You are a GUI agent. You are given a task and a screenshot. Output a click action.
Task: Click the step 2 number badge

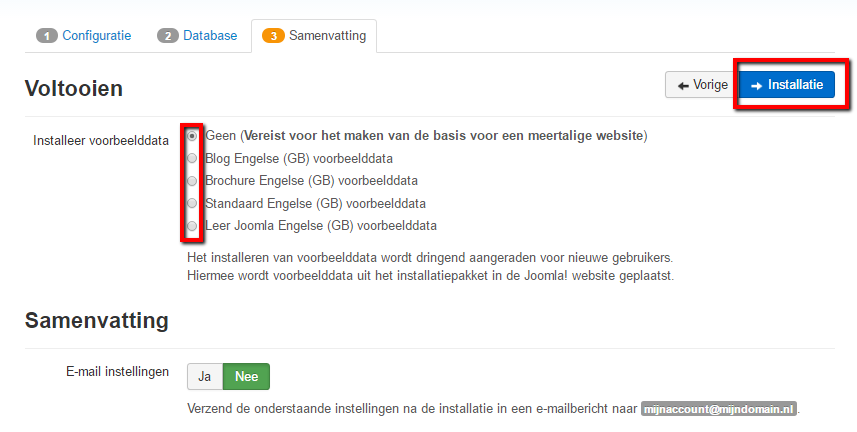pyautogui.click(x=168, y=36)
